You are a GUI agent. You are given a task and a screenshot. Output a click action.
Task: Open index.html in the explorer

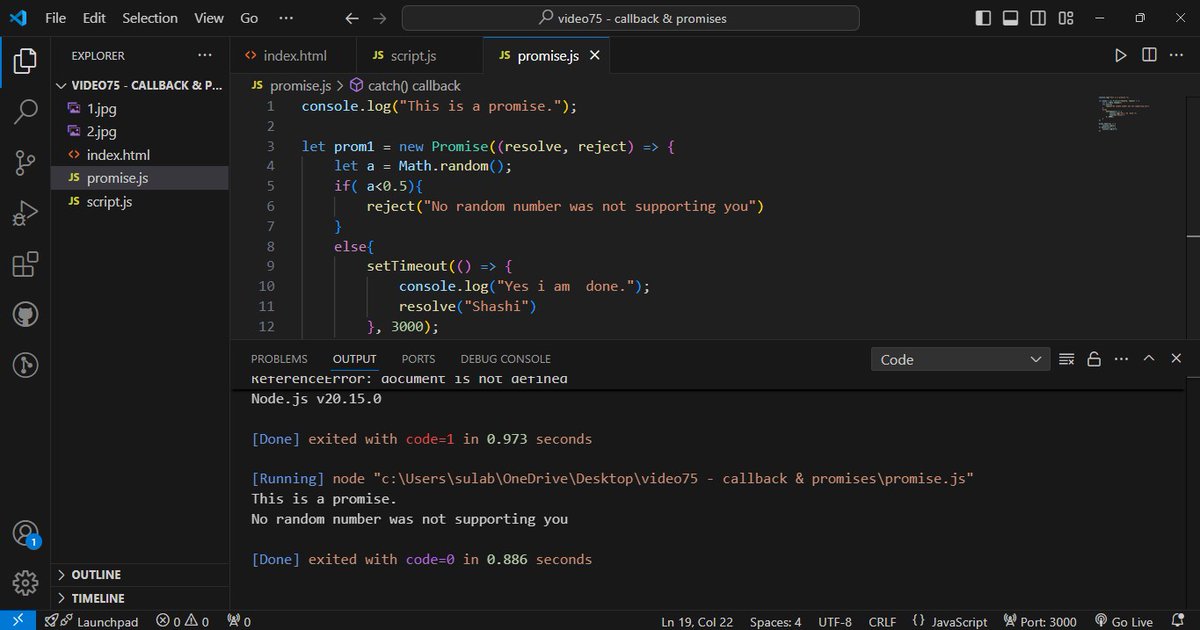(140, 155)
